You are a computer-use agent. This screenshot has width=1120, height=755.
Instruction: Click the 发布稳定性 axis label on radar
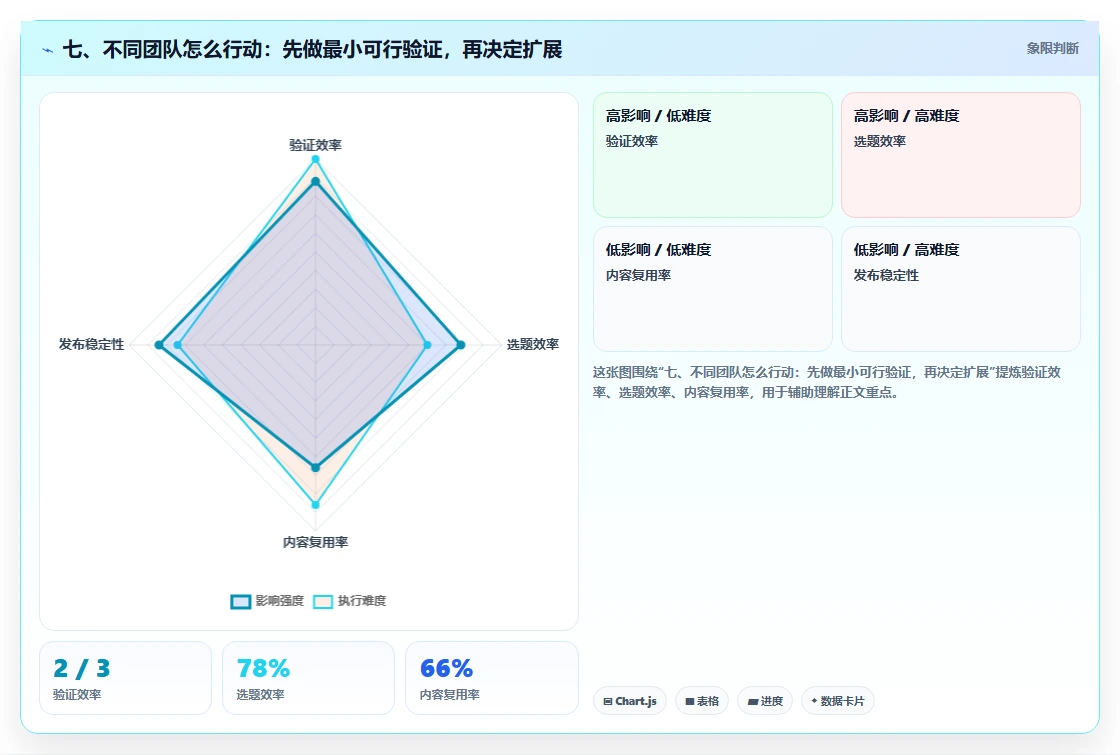[91, 344]
